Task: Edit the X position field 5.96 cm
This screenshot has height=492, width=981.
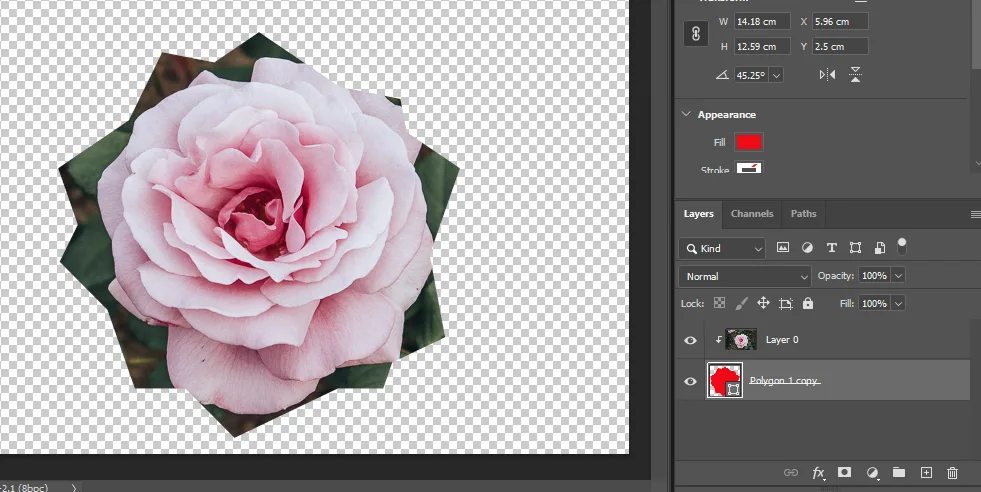Action: click(840, 21)
